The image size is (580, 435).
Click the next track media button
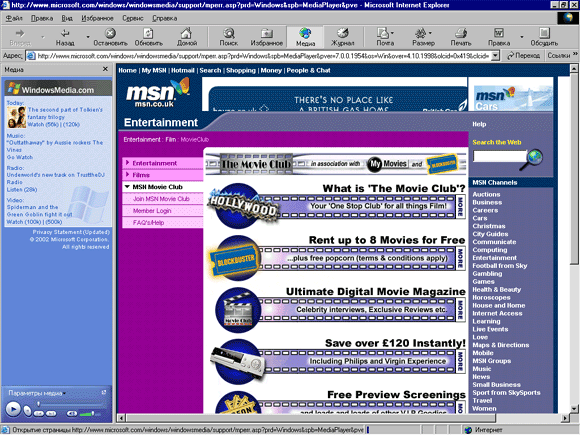pyautogui.click(x=51, y=414)
